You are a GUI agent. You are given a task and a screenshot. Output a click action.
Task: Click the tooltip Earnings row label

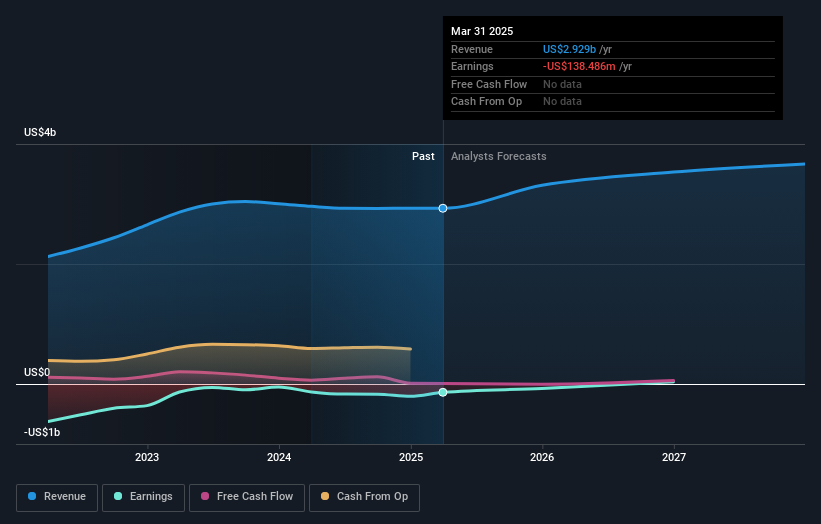pos(472,66)
